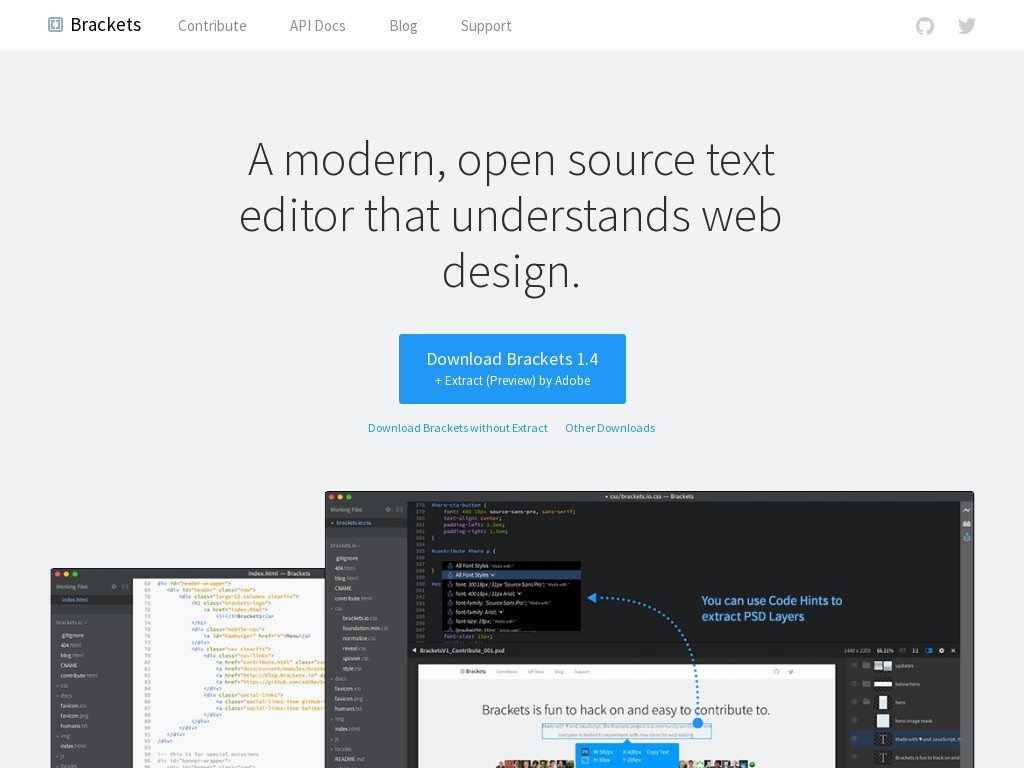Click the Brackets logo icon
Viewport: 1024px width, 768px height.
point(56,25)
